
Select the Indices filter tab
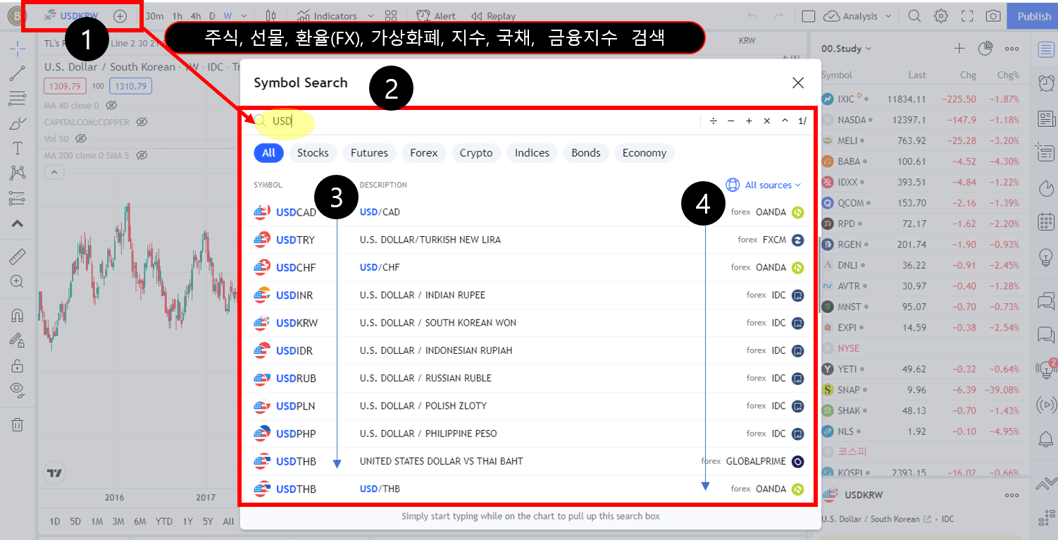(532, 153)
